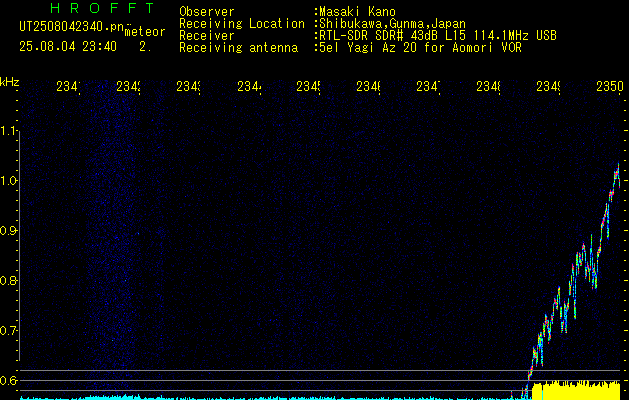Click '5el Yagi Az 20 for Aomori VOR'
This screenshot has height=400, width=629.
pos(420,48)
